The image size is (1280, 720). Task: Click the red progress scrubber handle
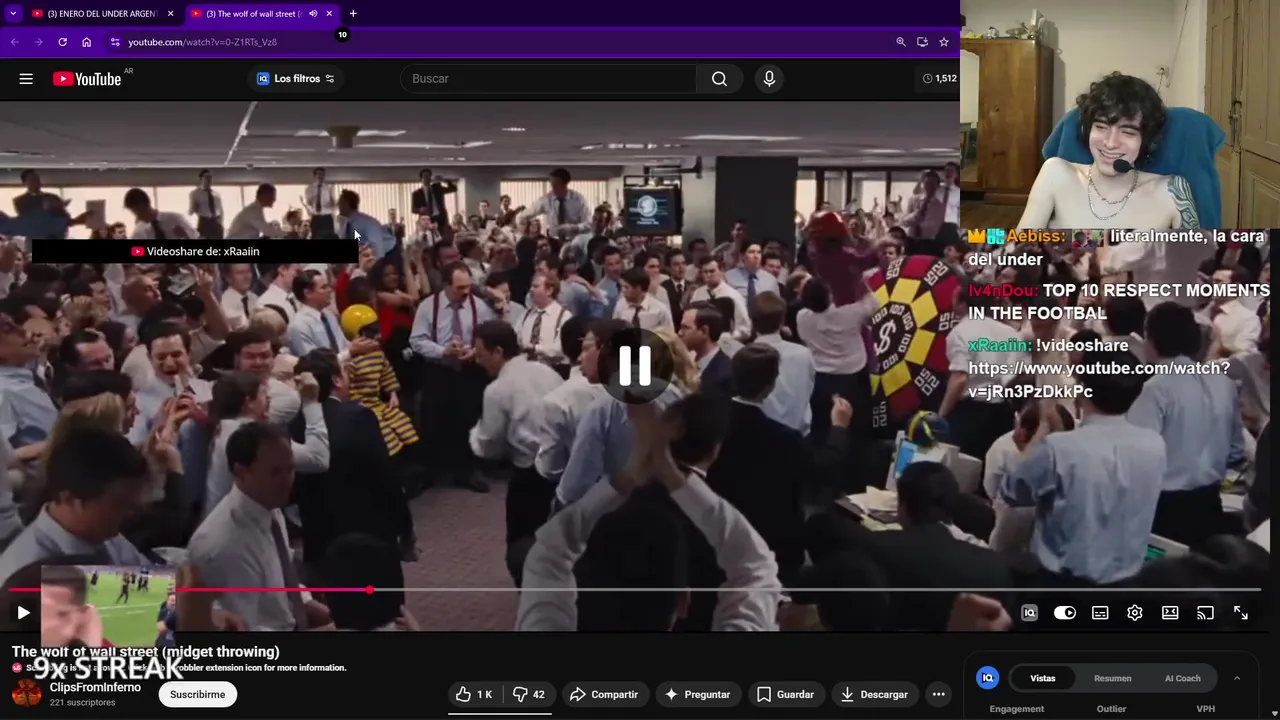[x=370, y=590]
